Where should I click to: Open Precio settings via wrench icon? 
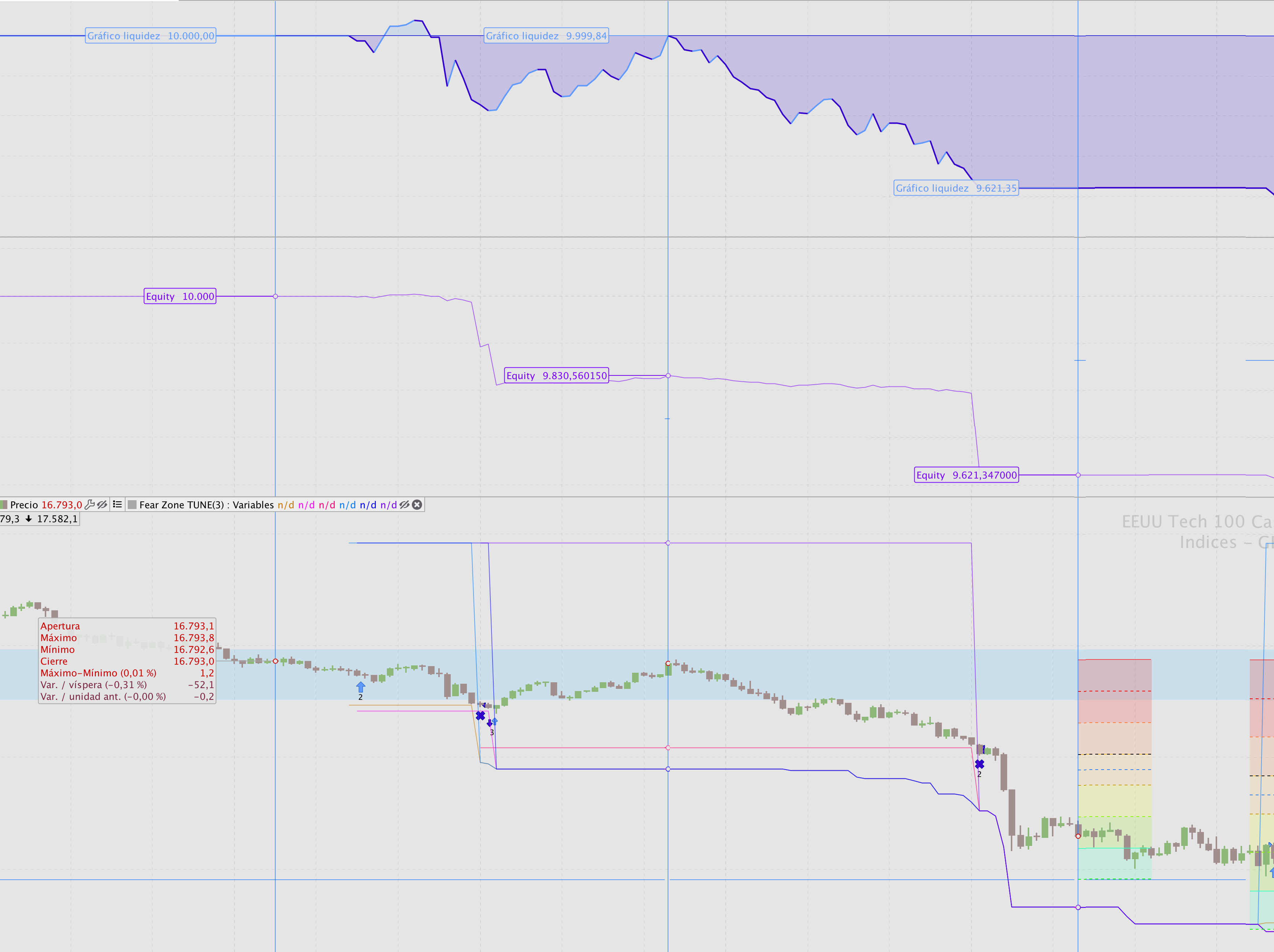[89, 505]
